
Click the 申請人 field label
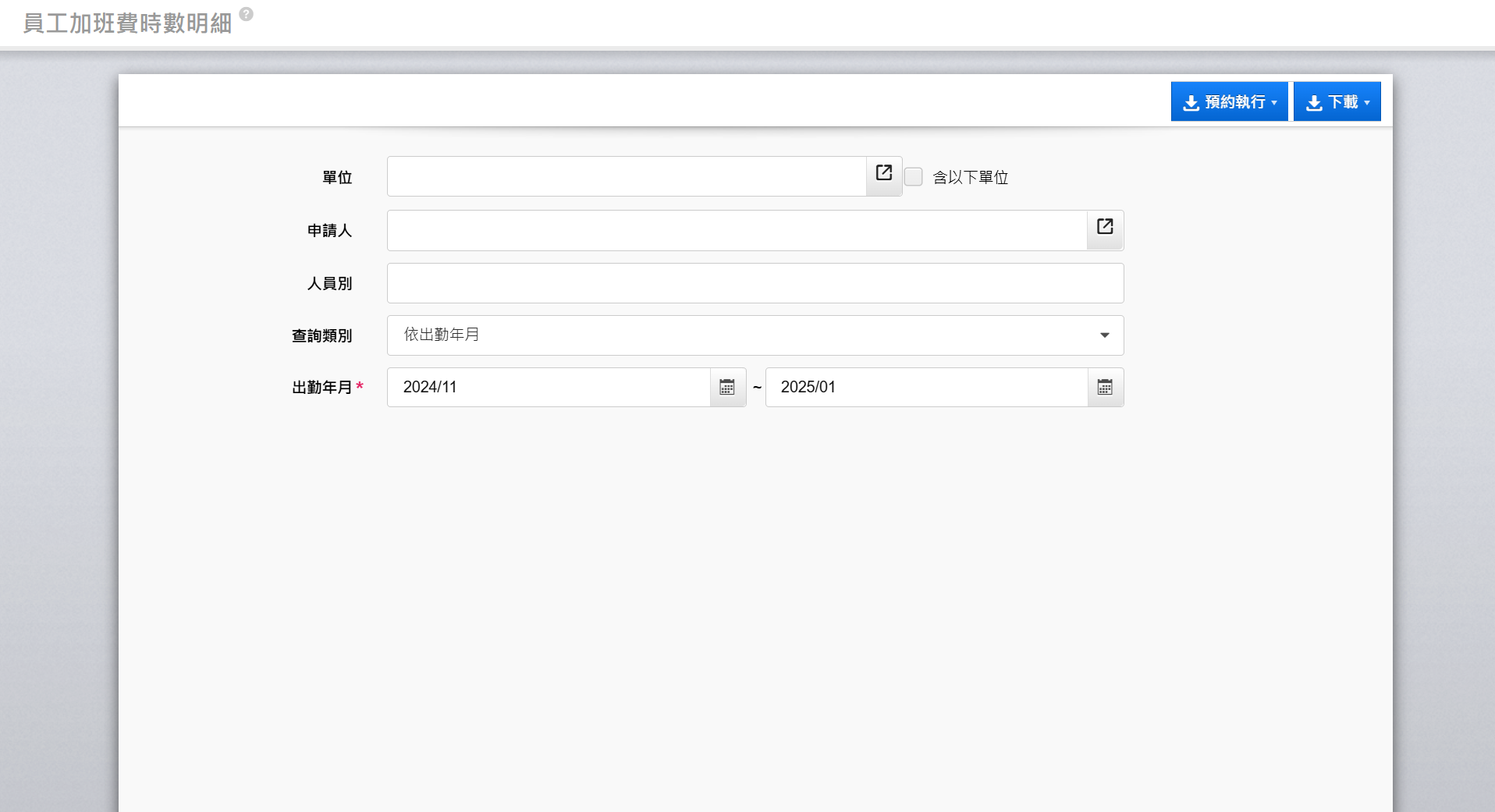(x=329, y=231)
